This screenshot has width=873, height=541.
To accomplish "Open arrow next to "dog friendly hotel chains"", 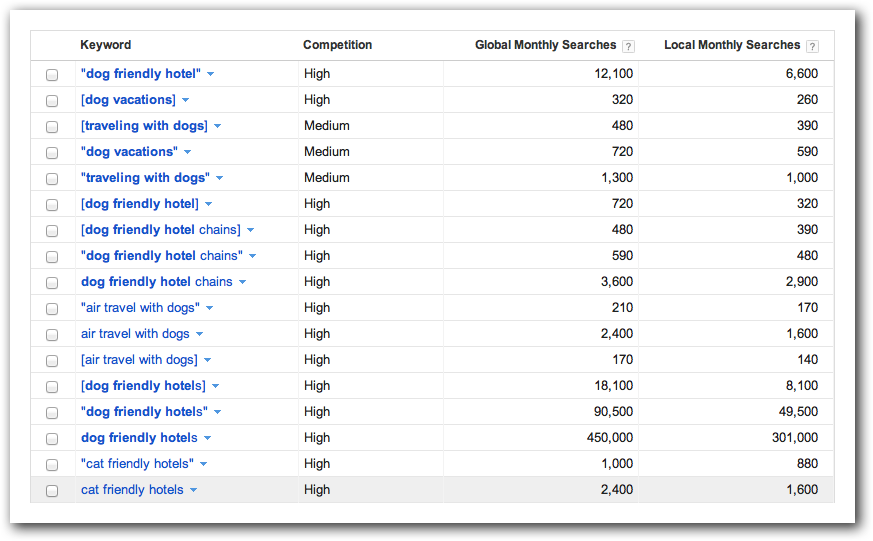I will [253, 256].
